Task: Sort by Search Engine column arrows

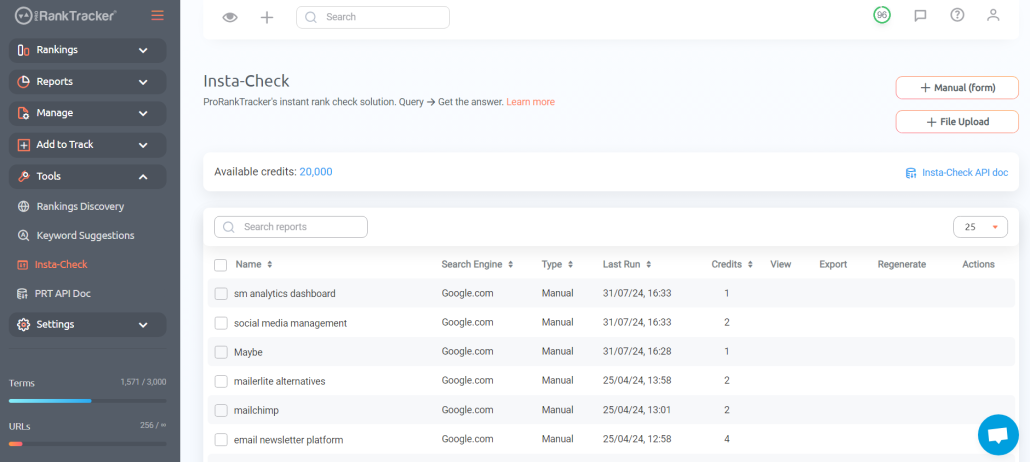Action: pyautogui.click(x=510, y=264)
